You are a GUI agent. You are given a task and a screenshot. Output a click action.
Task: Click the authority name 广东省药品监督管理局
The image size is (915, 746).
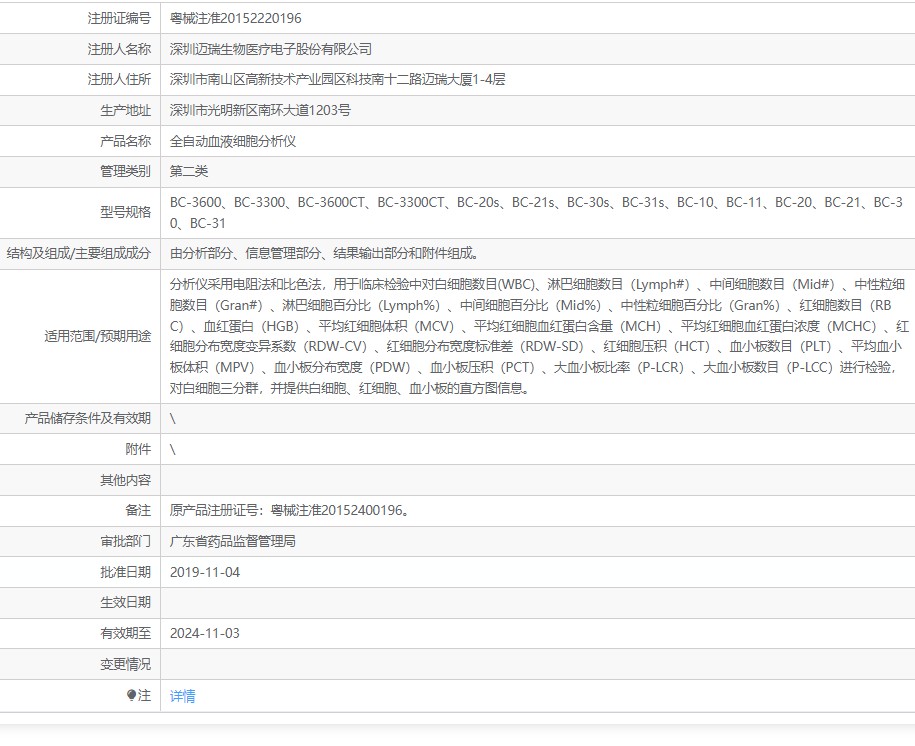[233, 541]
